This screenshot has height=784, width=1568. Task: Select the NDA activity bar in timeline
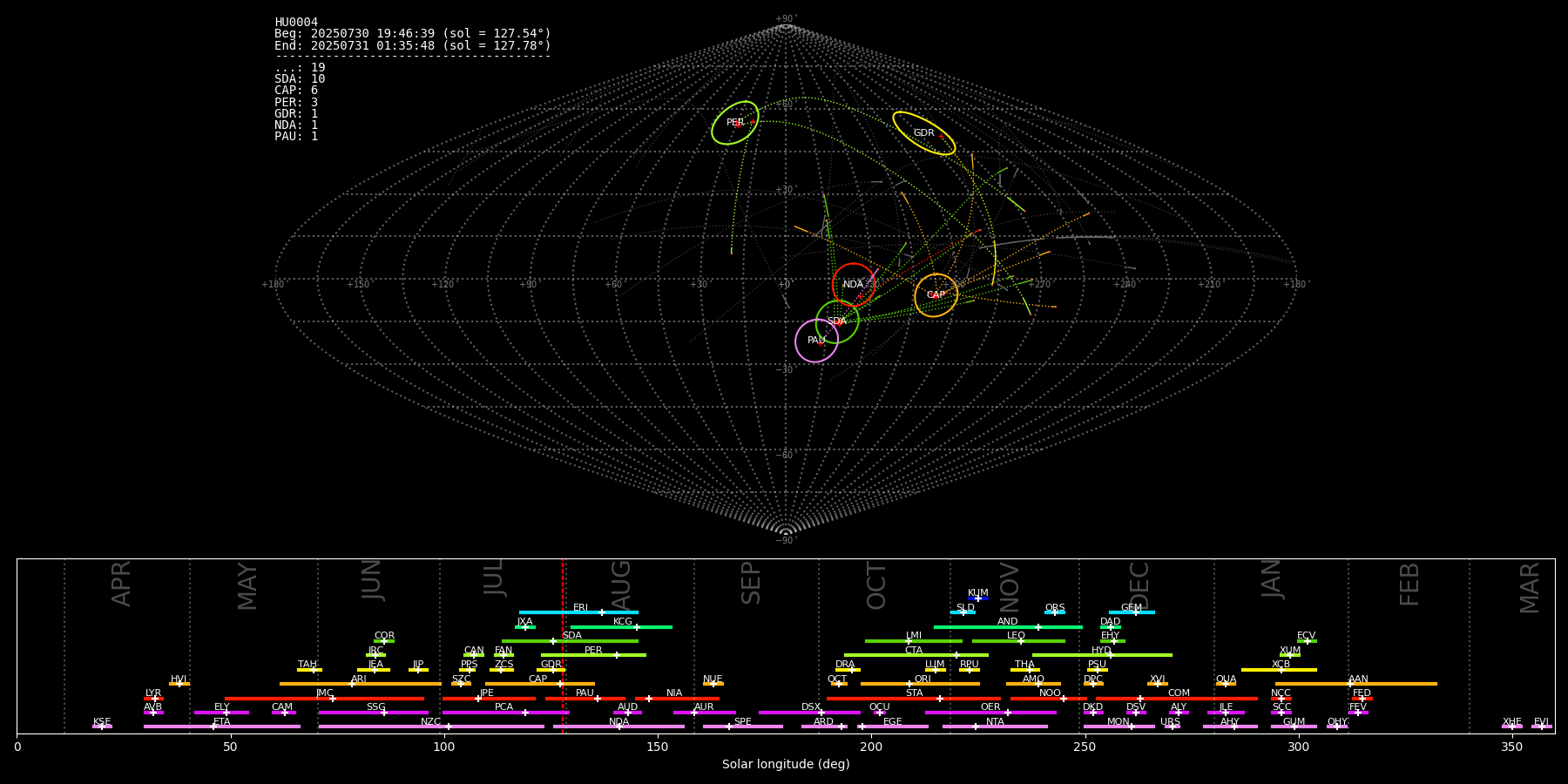click(x=618, y=727)
